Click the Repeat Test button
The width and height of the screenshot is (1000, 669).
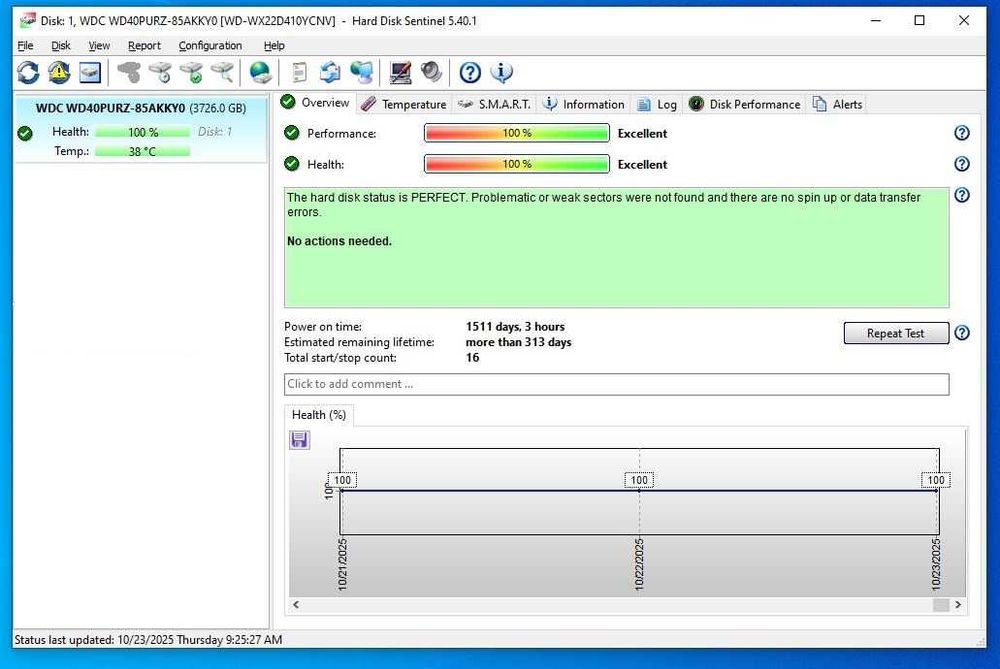[x=895, y=333]
